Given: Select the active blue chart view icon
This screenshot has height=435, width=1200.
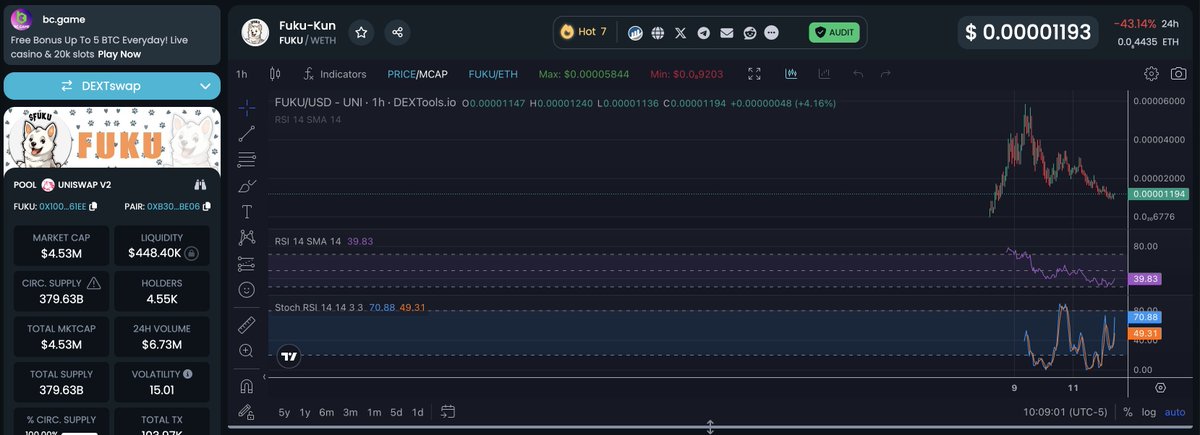Looking at the screenshot, I should [x=791, y=74].
